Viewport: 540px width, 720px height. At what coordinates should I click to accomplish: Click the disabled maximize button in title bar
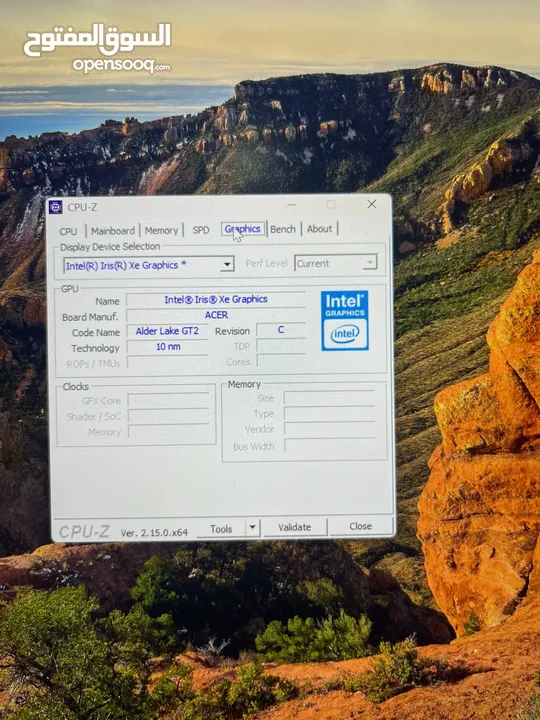point(331,204)
